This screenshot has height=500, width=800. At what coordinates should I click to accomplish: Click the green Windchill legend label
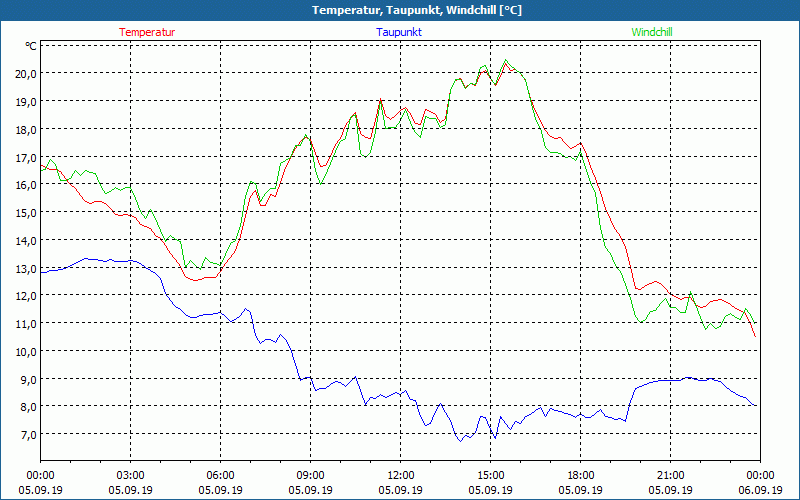point(652,32)
